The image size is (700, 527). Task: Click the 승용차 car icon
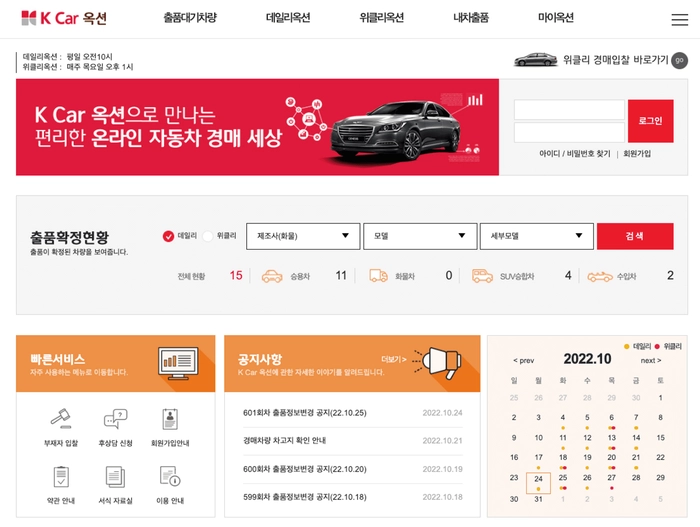pos(272,276)
